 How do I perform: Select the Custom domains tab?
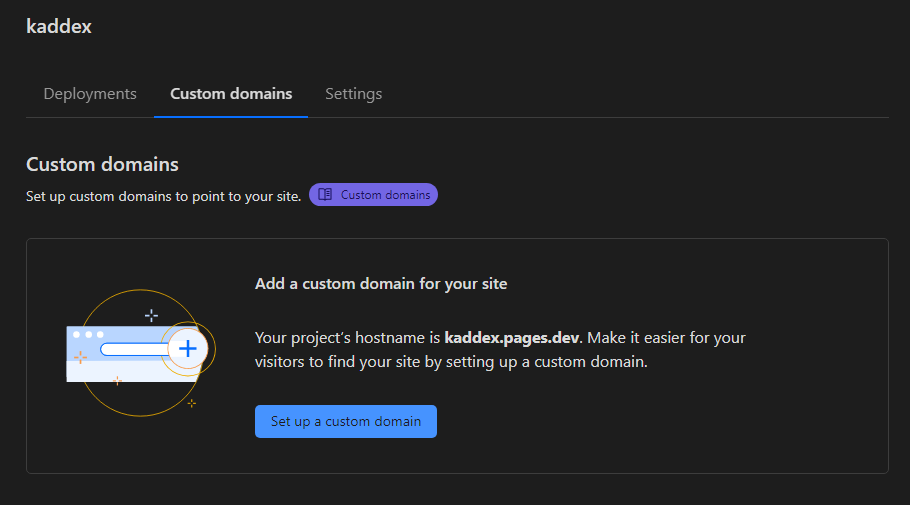tap(231, 94)
